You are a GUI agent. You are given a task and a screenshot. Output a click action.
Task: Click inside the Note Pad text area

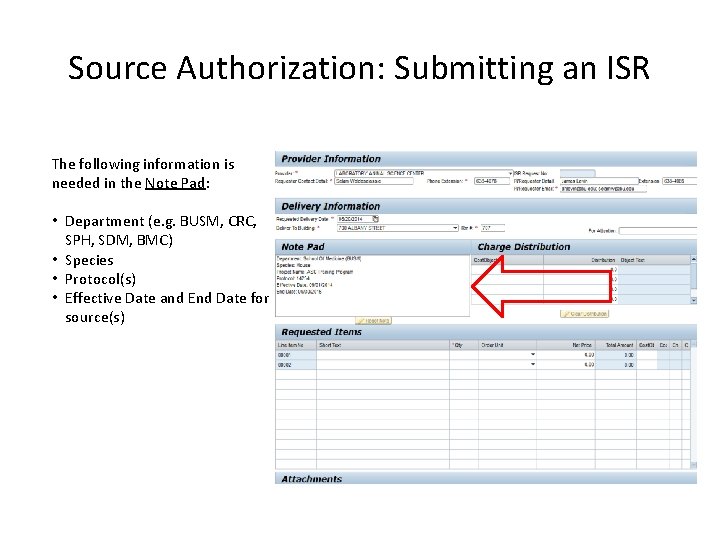[372, 286]
